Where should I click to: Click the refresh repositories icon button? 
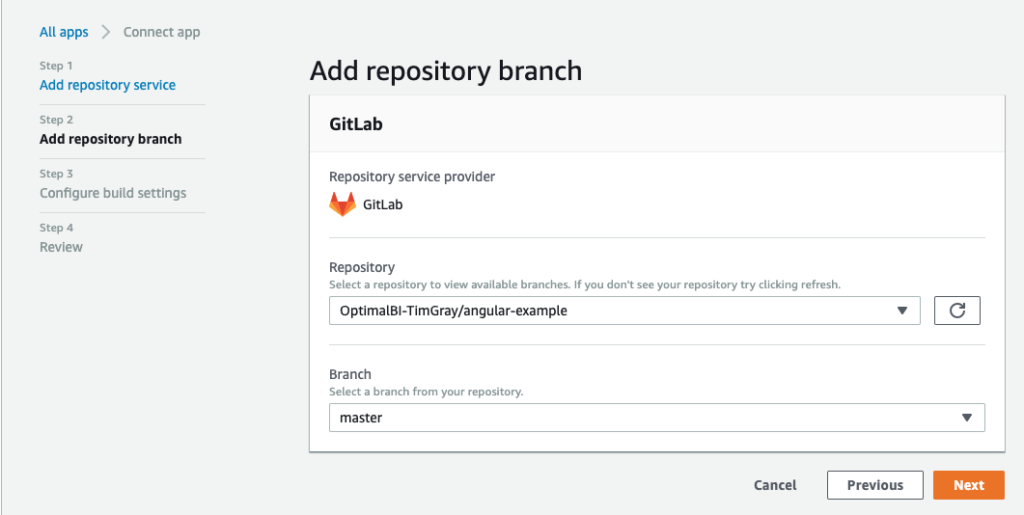957,311
